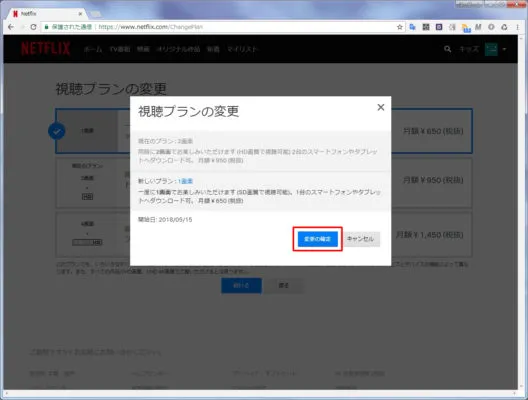Click the キャンセル button in the dialog
This screenshot has width=528, height=400.
pos(360,239)
